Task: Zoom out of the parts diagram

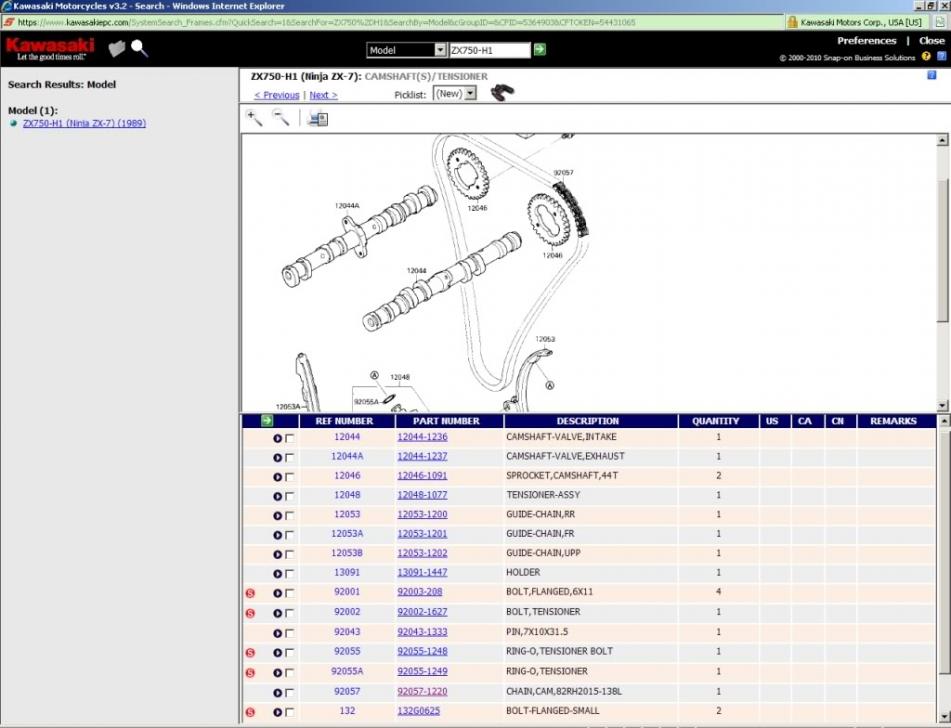Action: (281, 118)
